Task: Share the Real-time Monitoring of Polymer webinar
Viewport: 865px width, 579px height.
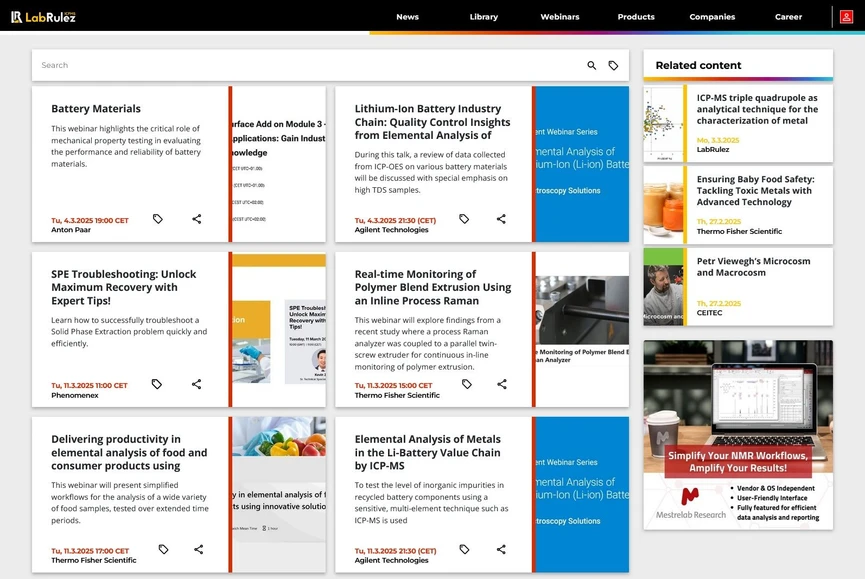Action: (x=502, y=384)
